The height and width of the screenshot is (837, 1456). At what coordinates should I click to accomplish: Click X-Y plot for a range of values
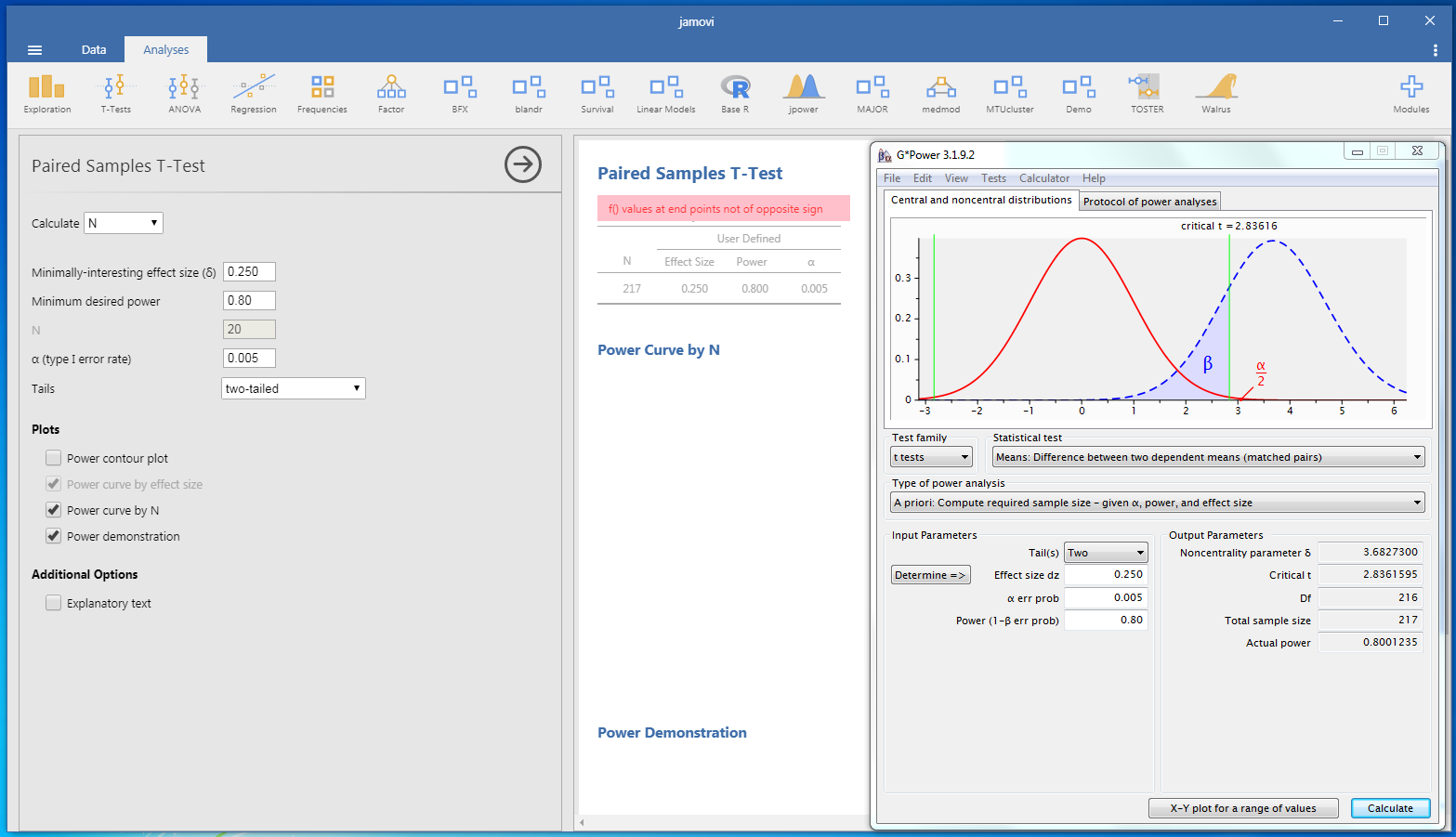tap(1243, 808)
